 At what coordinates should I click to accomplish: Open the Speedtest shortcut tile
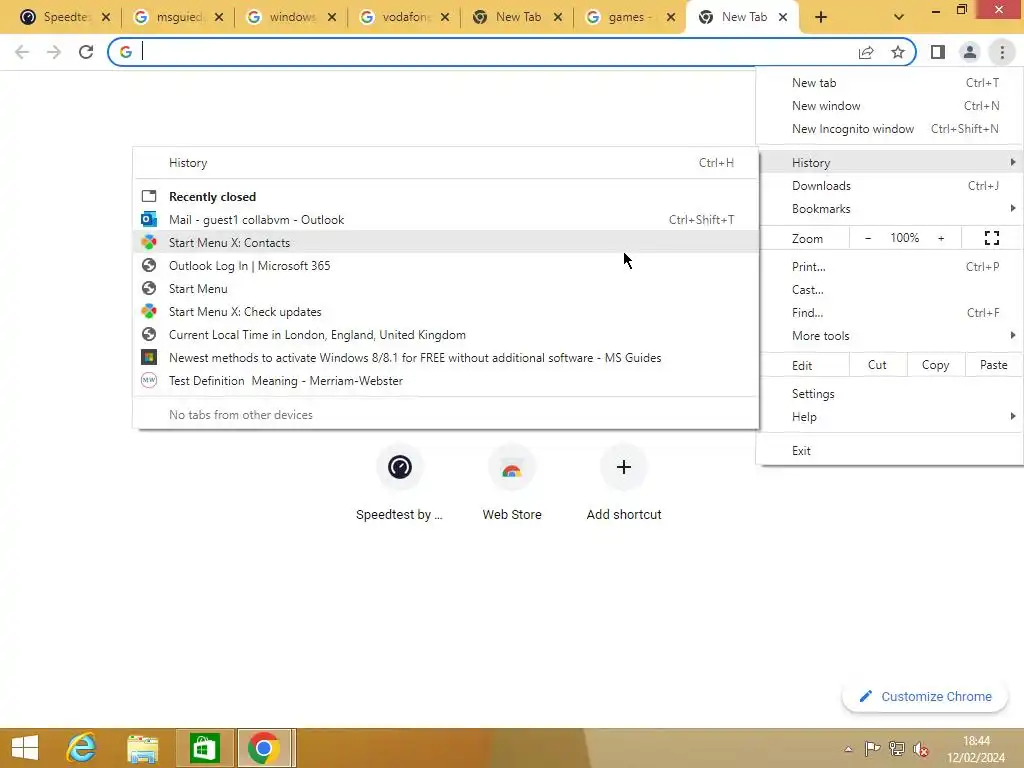tap(400, 484)
